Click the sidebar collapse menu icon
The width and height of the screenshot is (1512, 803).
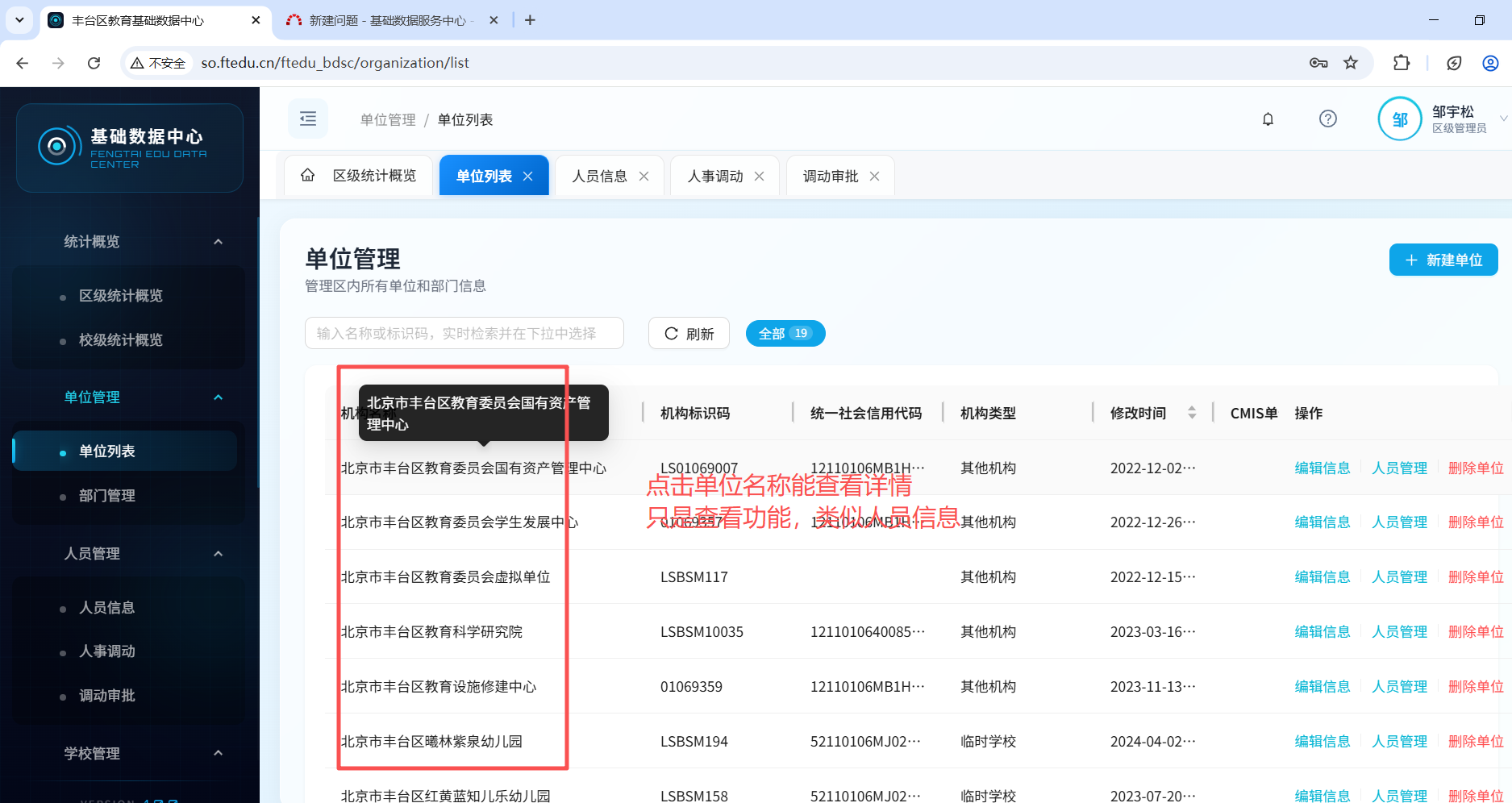(x=308, y=119)
